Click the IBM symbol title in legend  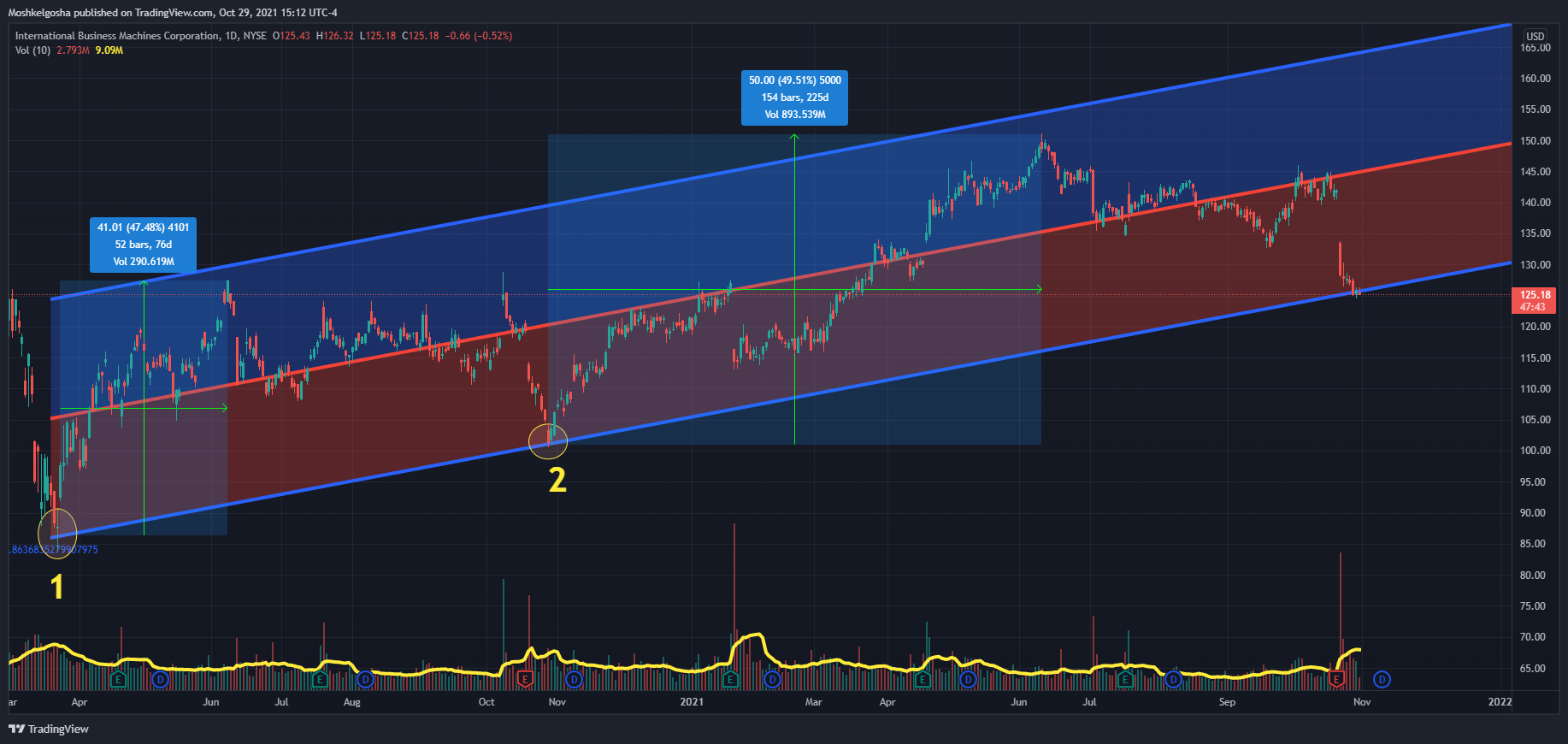pos(117,36)
